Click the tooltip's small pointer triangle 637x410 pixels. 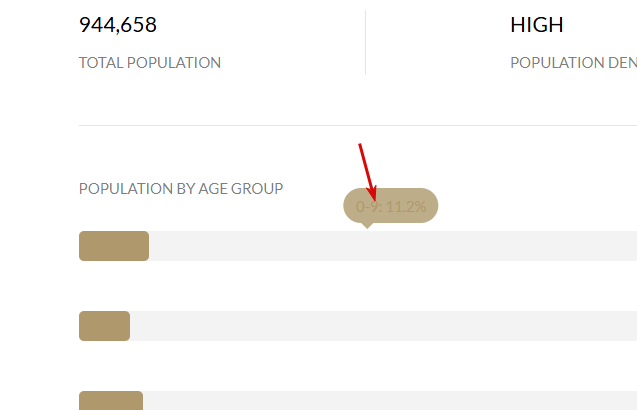tap(367, 226)
